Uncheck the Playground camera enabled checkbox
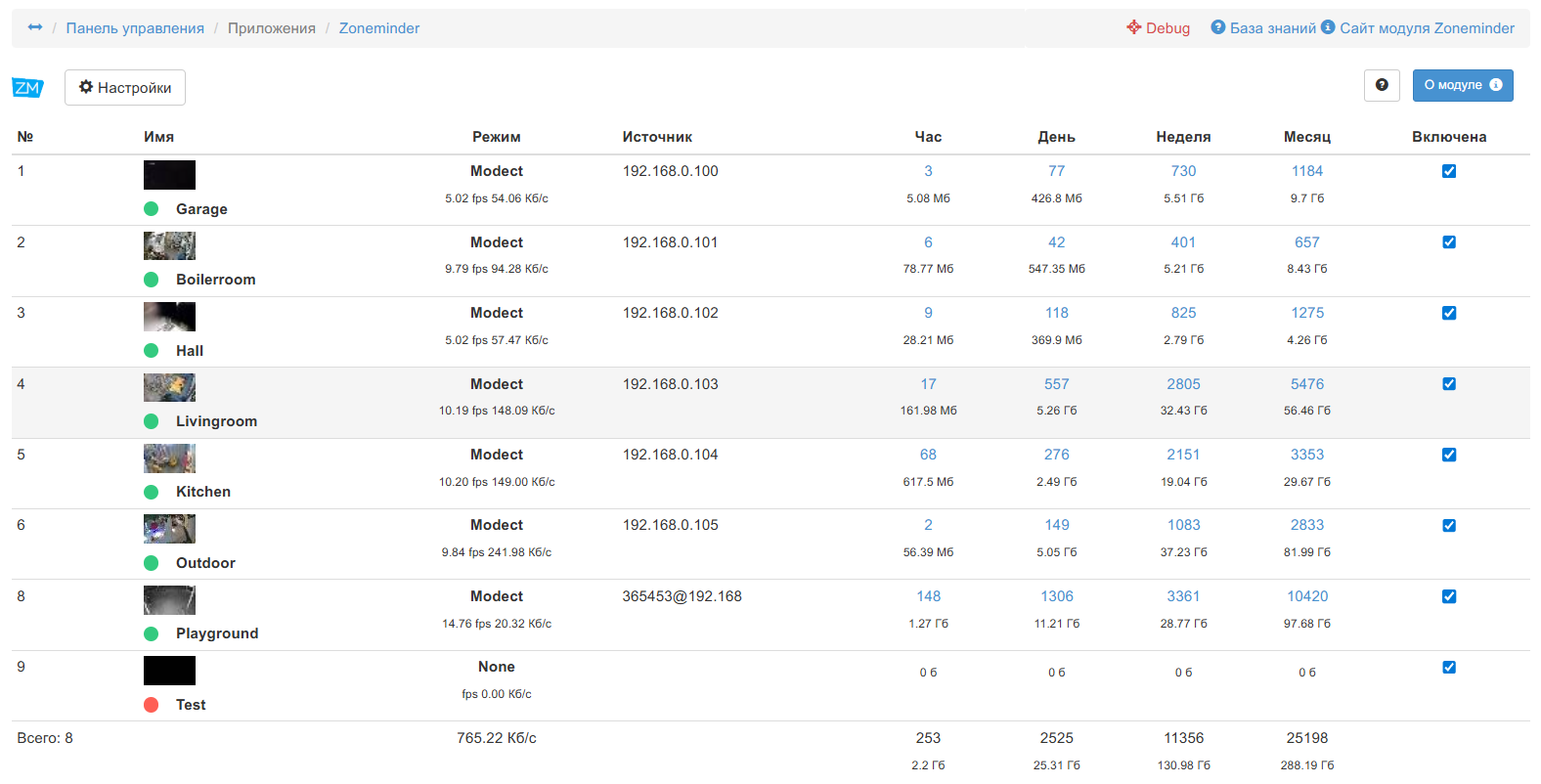 (x=1448, y=596)
